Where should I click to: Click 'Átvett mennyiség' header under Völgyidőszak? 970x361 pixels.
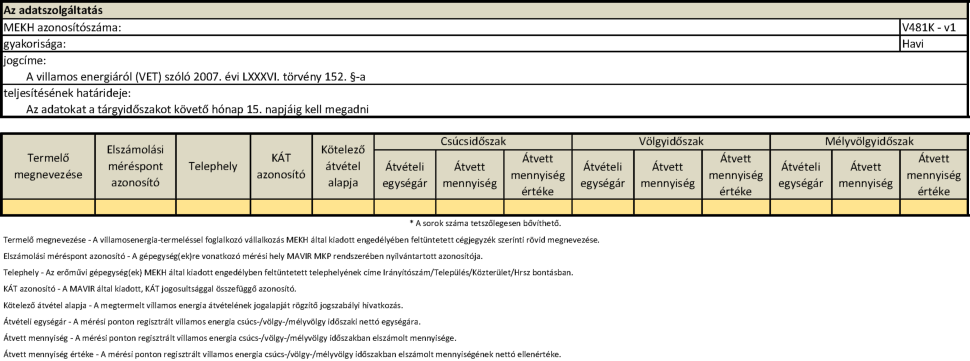667,174
